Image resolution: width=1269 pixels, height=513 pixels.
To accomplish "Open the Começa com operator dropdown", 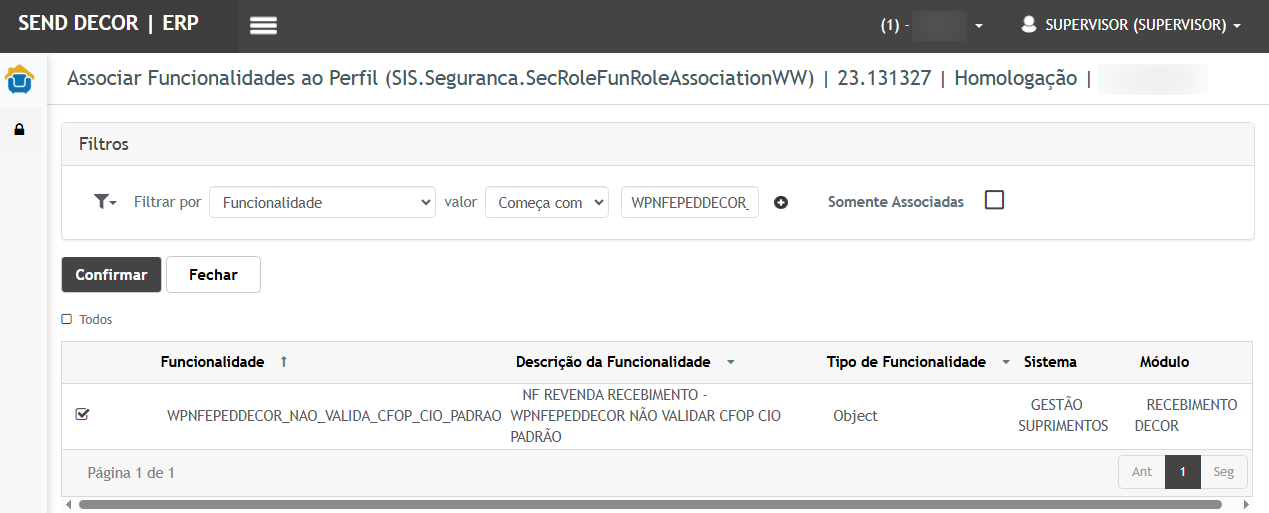I will click(x=546, y=202).
